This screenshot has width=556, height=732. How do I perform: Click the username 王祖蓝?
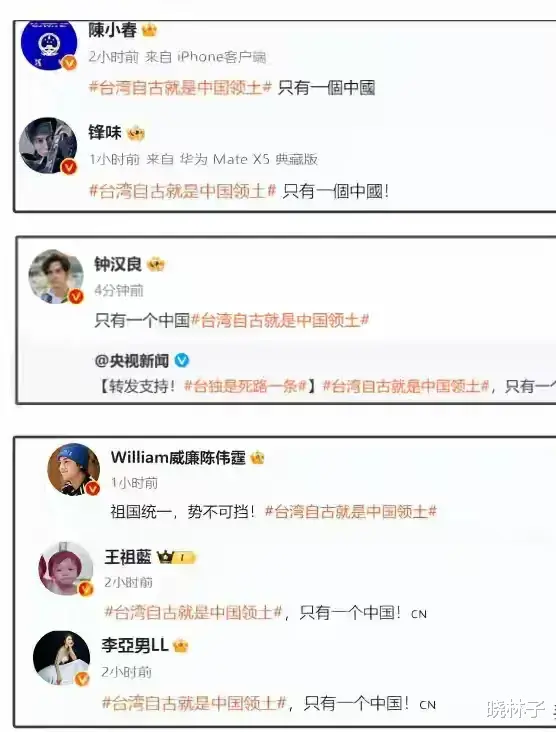pyautogui.click(x=128, y=557)
